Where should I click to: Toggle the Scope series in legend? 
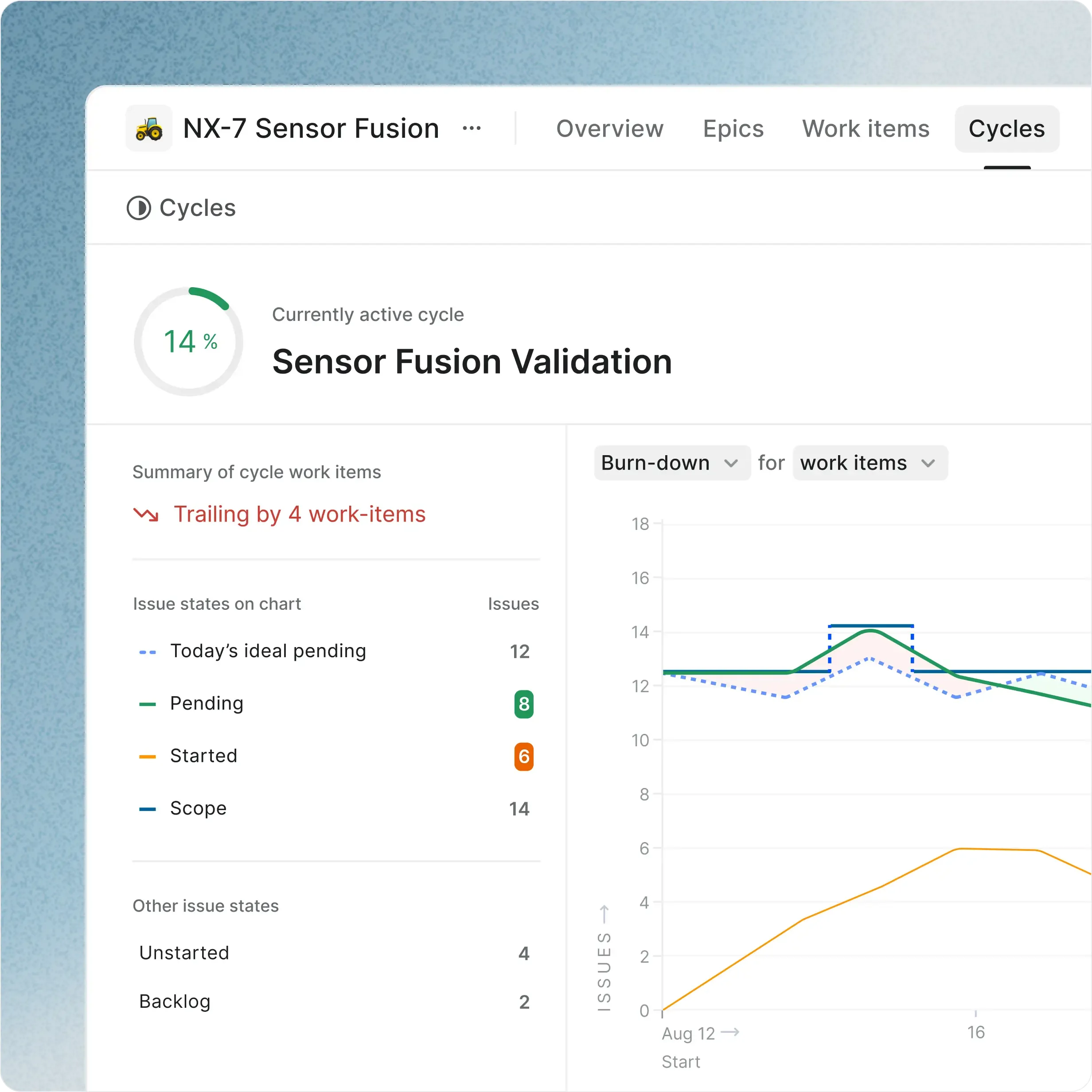(199, 809)
